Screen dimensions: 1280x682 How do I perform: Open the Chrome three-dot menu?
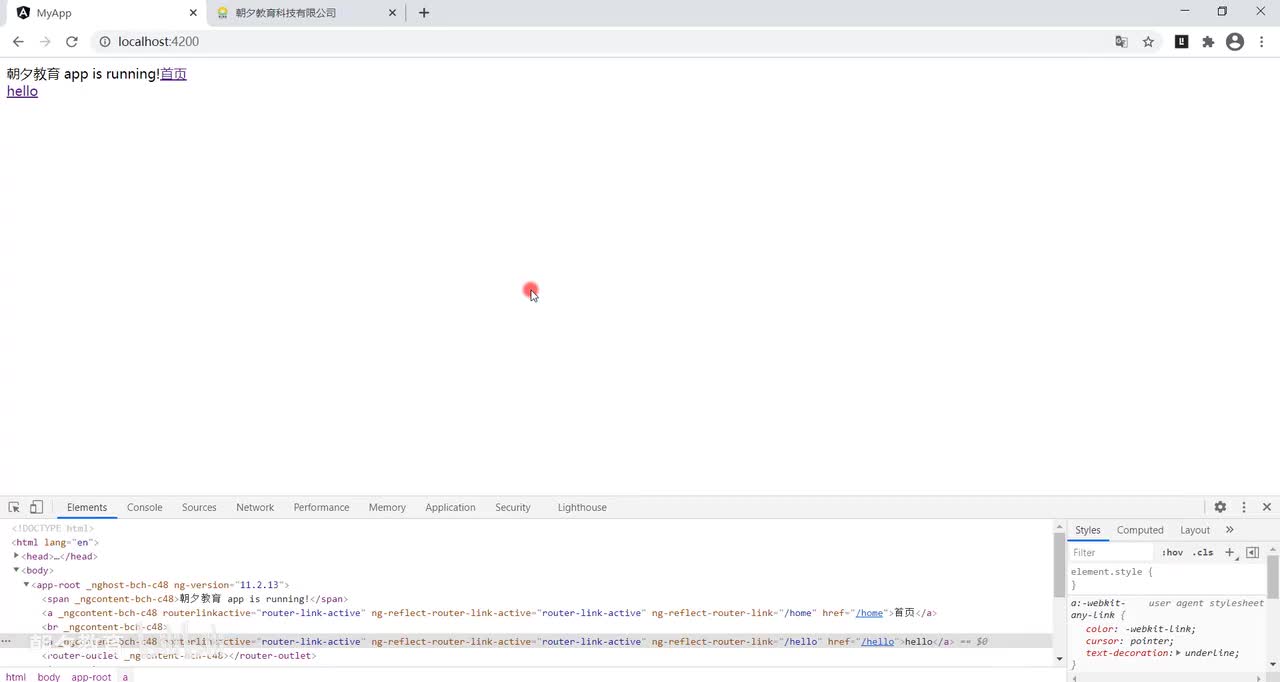point(1262,42)
